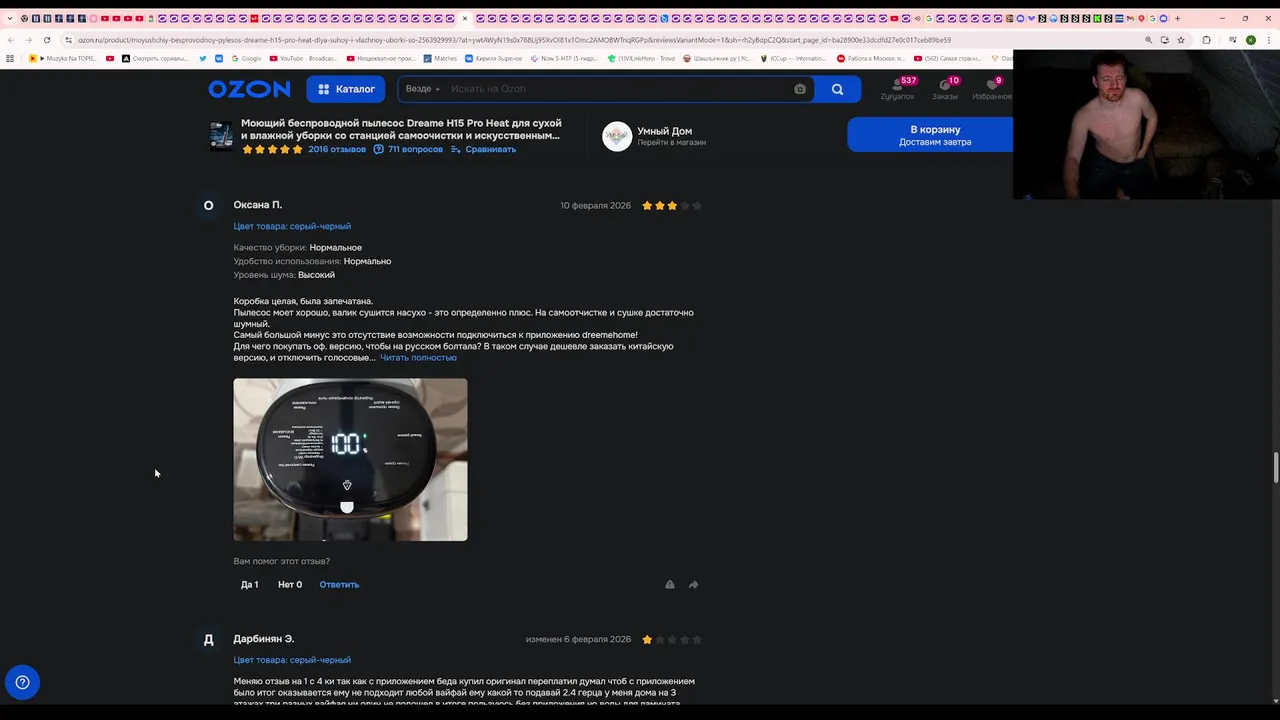Add the product to comparison via Сравнивать

(484, 149)
